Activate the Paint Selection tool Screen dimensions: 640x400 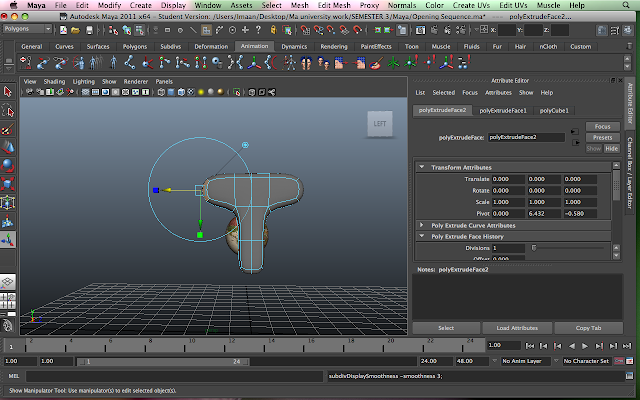(x=8, y=129)
